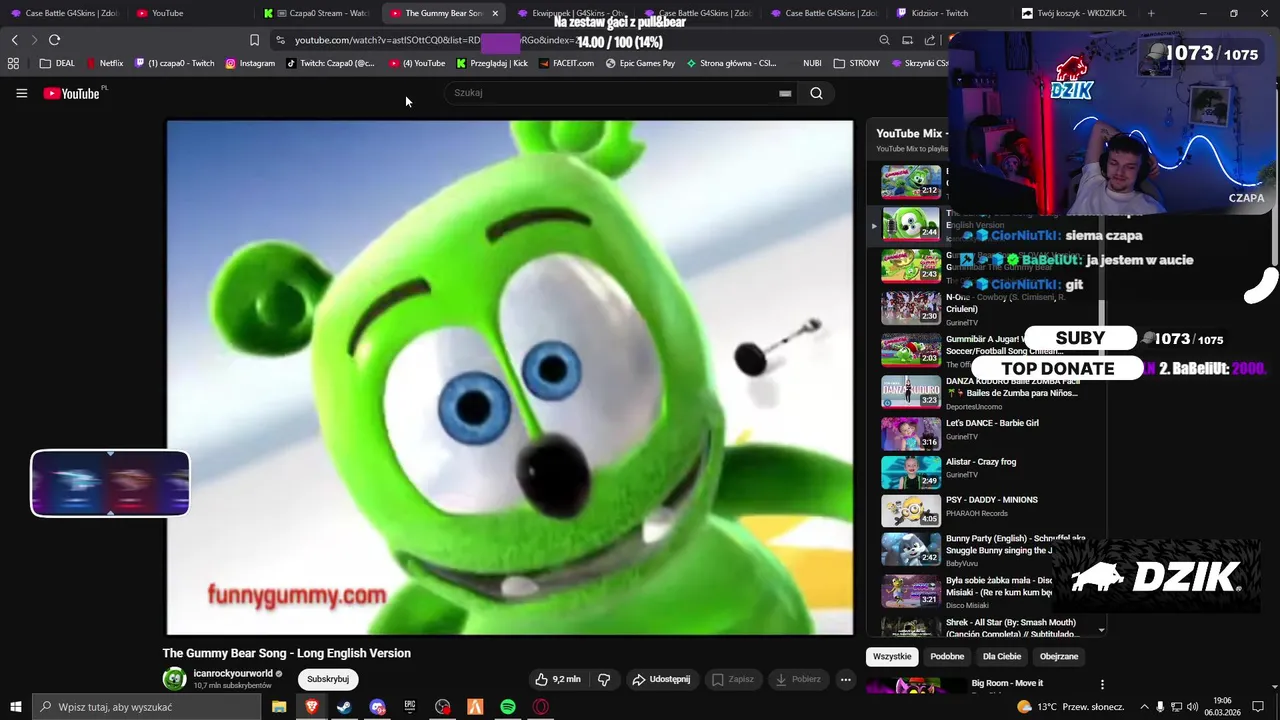Open the Instagram bookmark
Image resolution: width=1280 pixels, height=720 pixels.
click(250, 63)
